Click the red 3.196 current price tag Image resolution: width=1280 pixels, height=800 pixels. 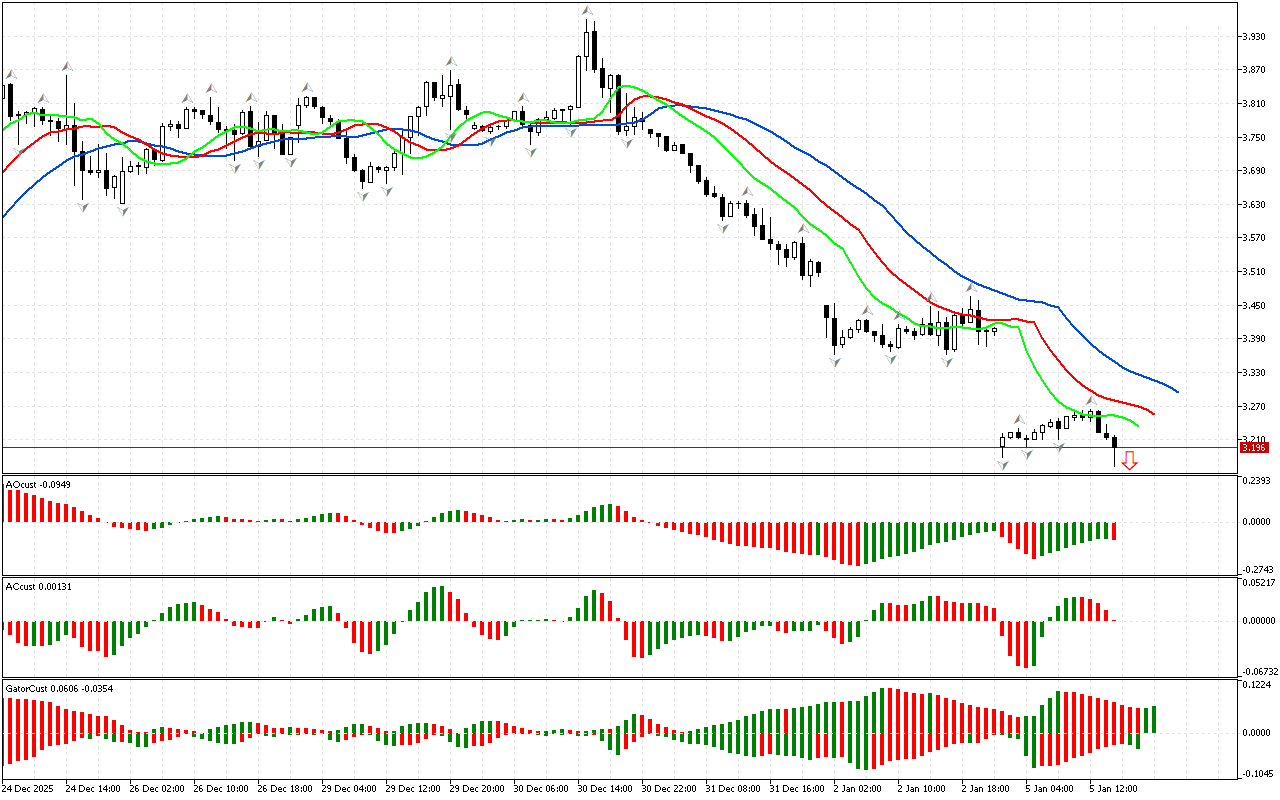[1253, 447]
